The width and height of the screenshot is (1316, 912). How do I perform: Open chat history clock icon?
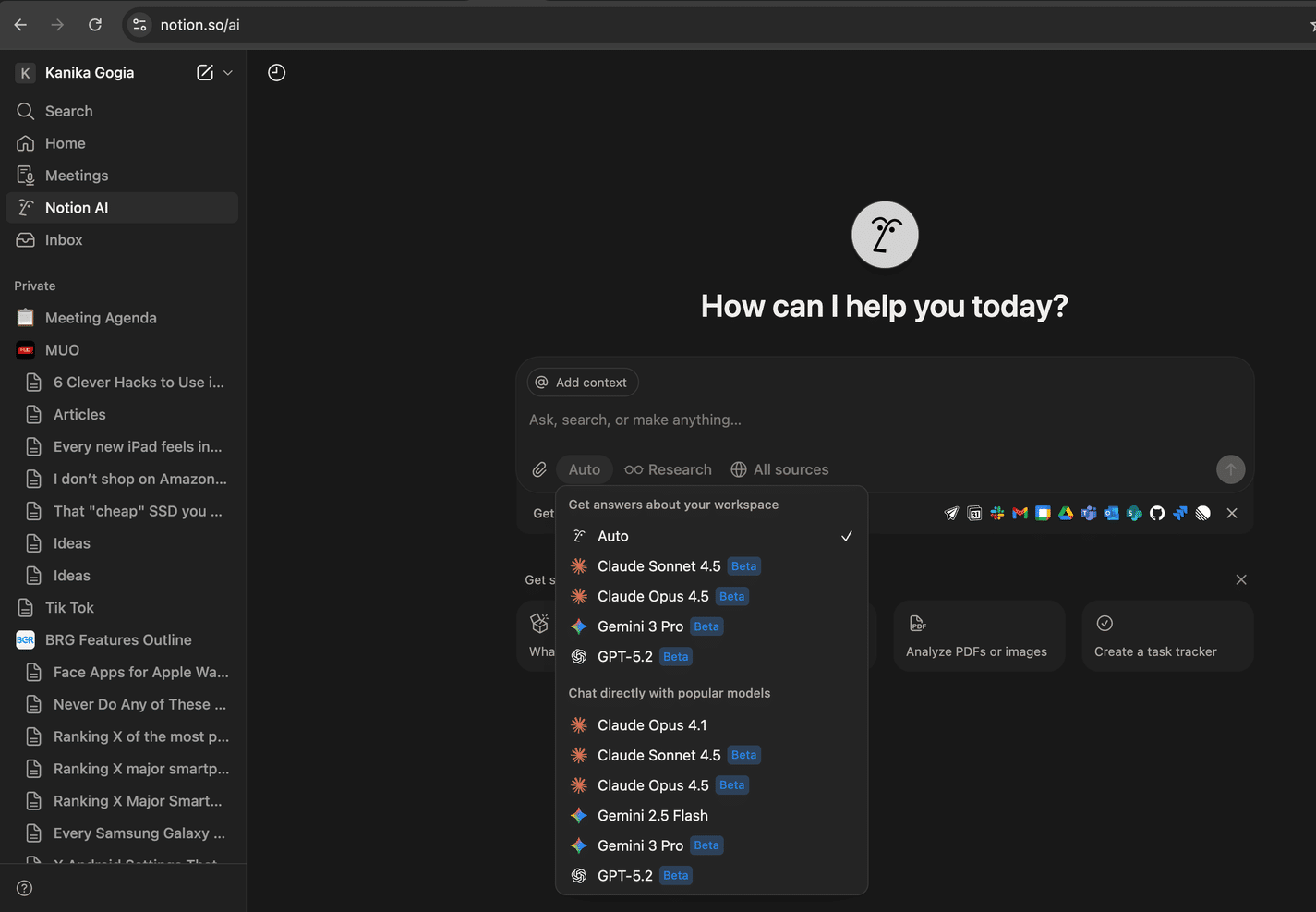coord(276,72)
